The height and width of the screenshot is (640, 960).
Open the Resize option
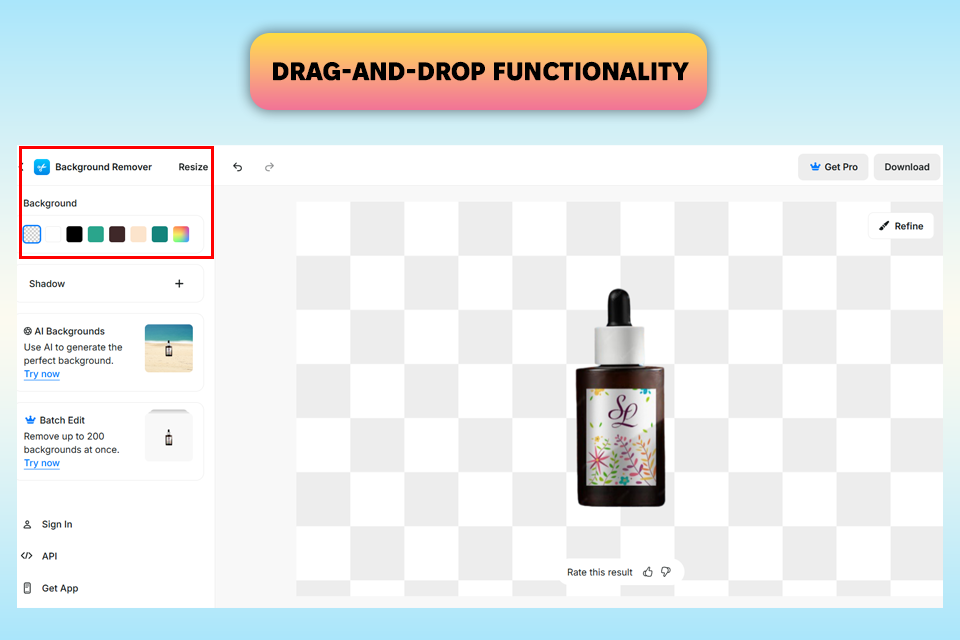[193, 167]
